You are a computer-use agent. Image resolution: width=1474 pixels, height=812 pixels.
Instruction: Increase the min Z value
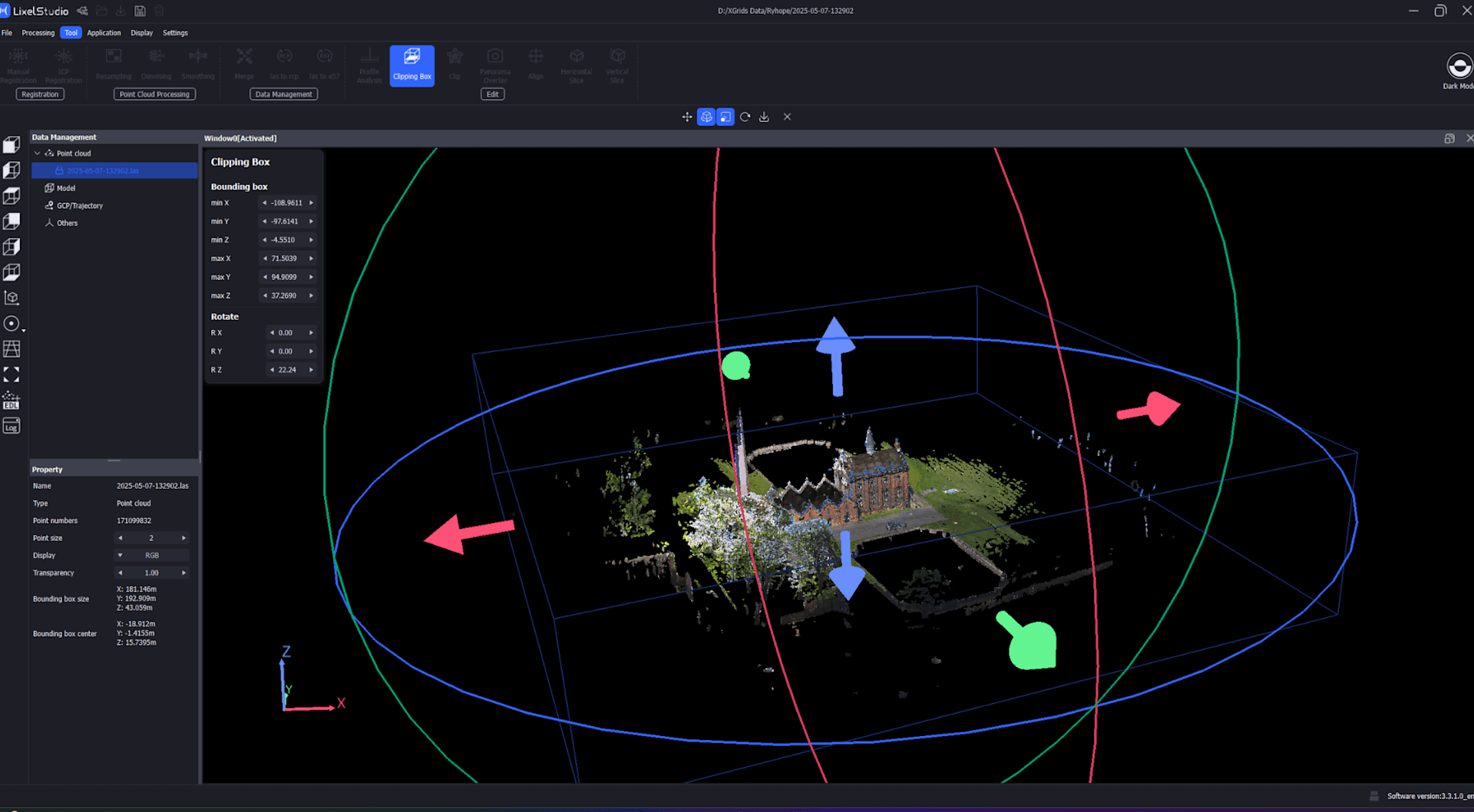pyautogui.click(x=311, y=240)
